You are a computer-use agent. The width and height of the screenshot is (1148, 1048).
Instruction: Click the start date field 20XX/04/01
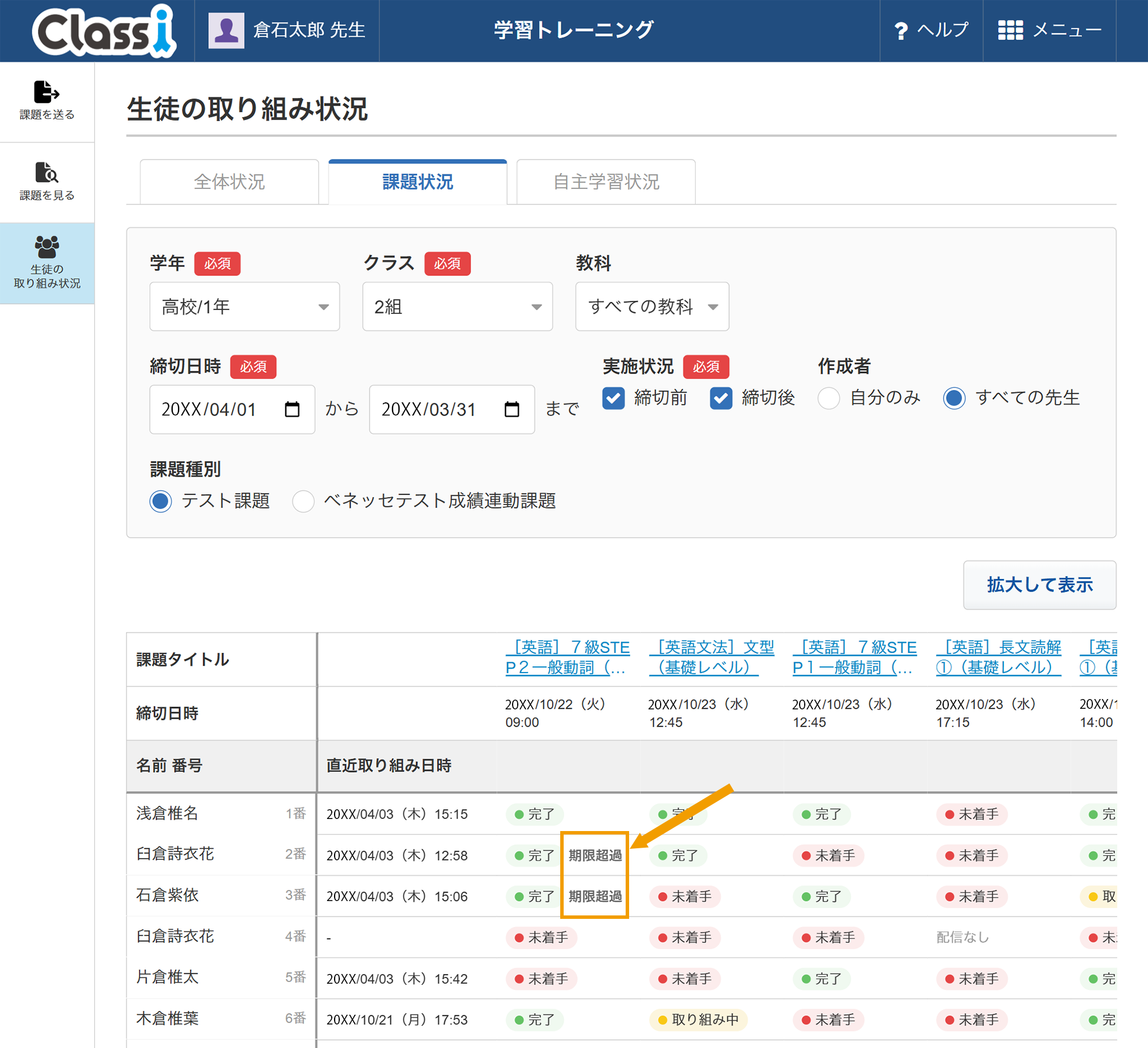232,409
